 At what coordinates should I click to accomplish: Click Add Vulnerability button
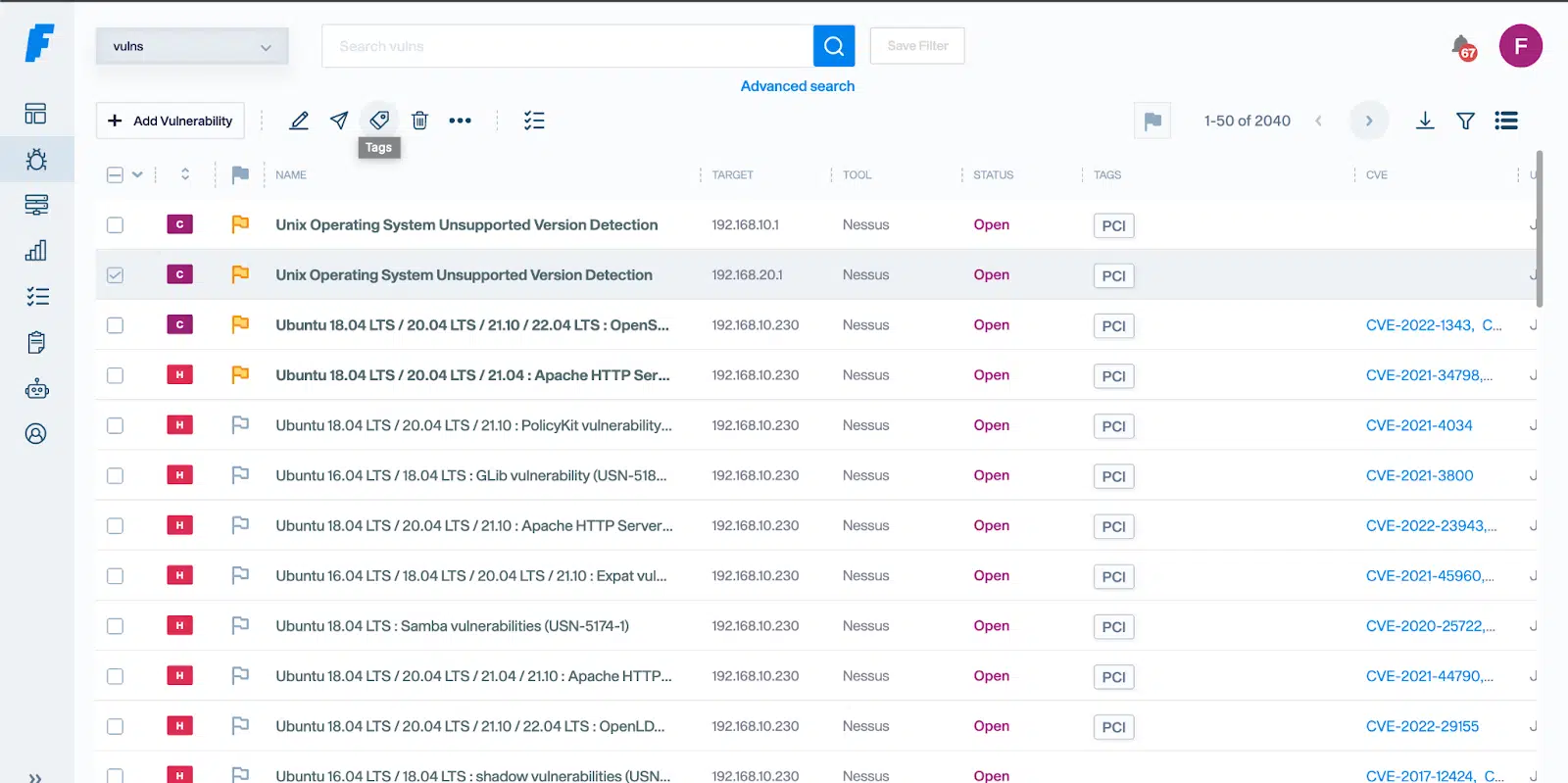[171, 121]
